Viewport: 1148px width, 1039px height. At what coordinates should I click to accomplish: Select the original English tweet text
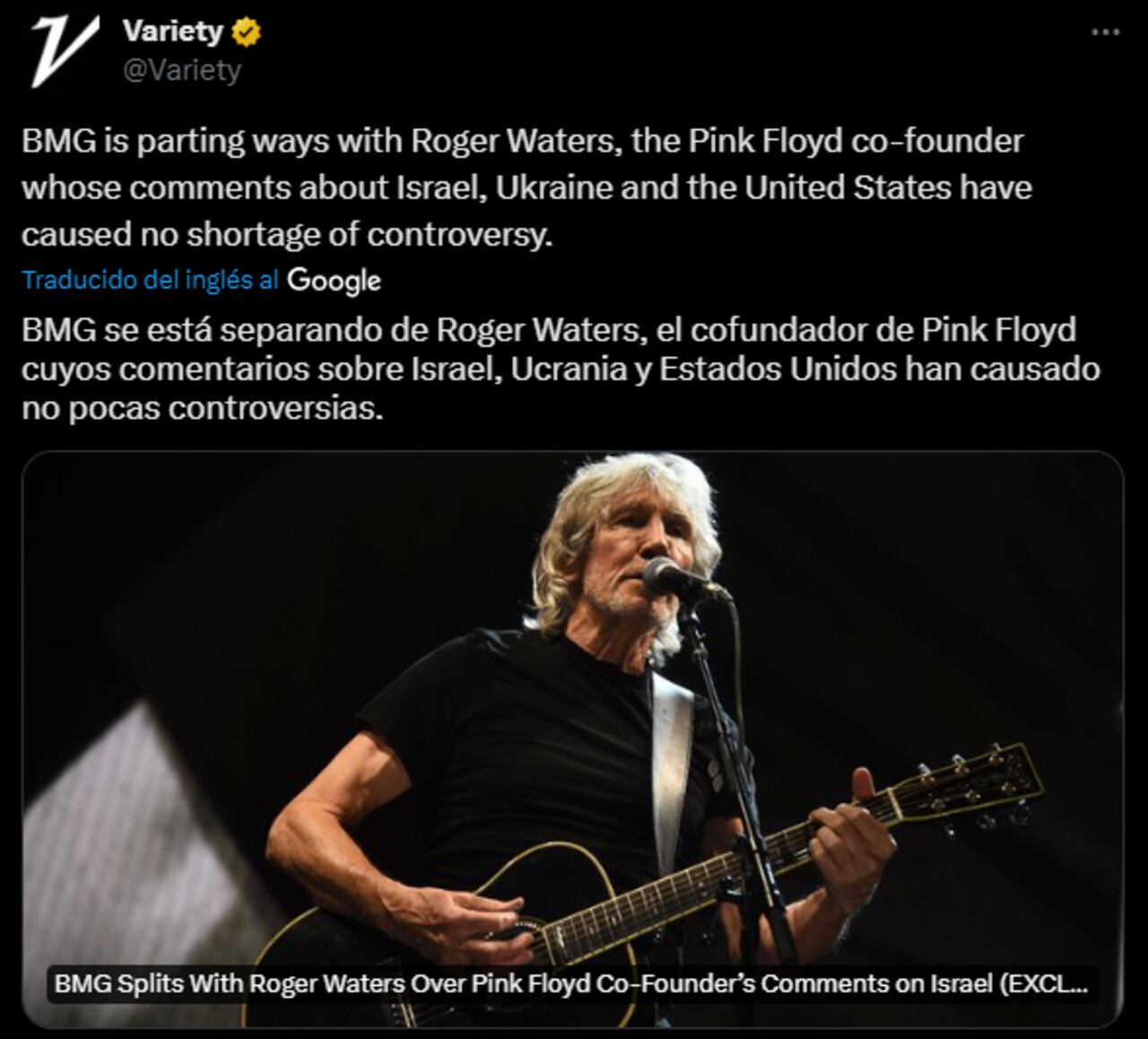tap(527, 188)
